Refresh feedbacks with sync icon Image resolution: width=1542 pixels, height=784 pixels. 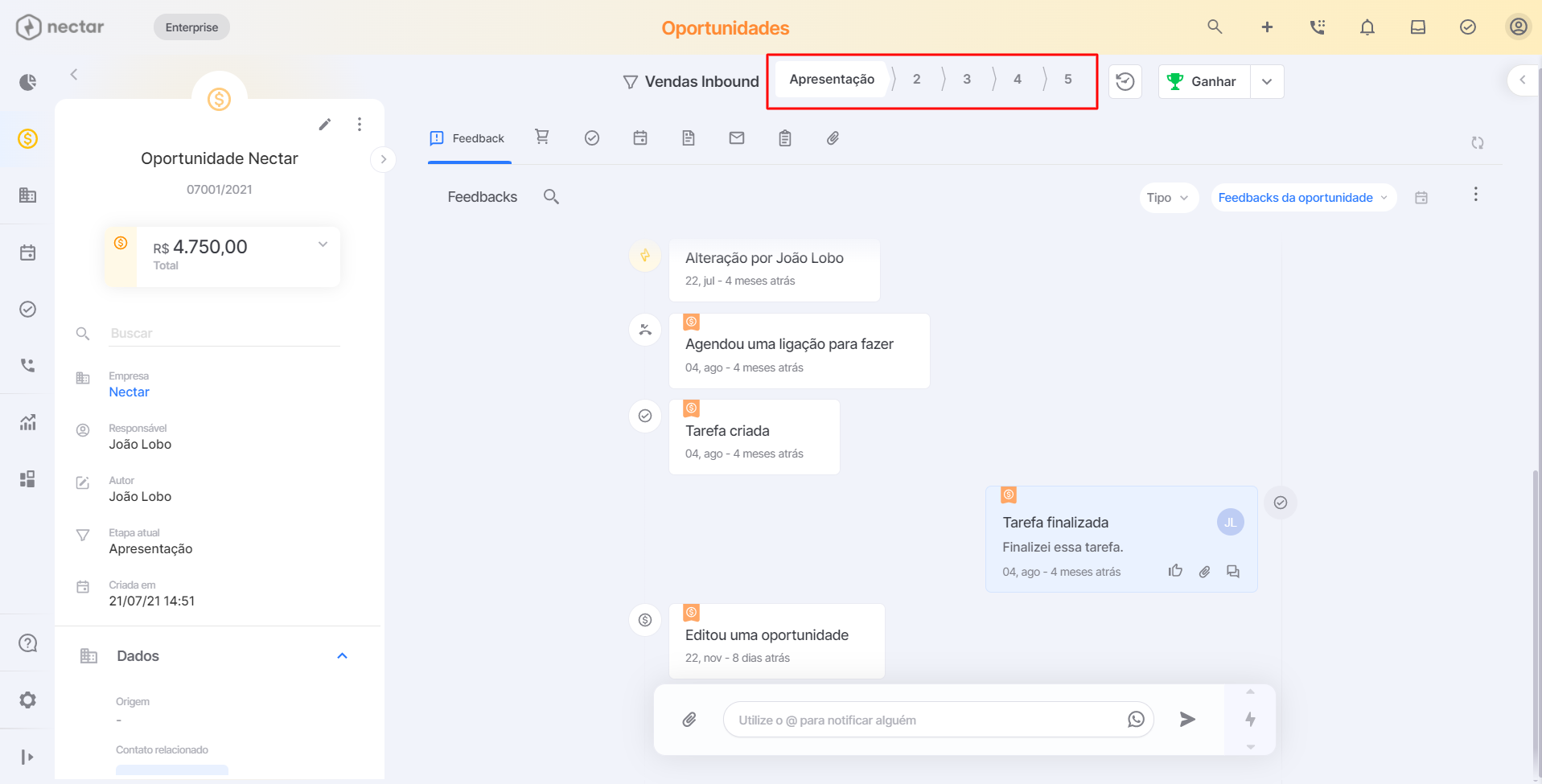1478,142
